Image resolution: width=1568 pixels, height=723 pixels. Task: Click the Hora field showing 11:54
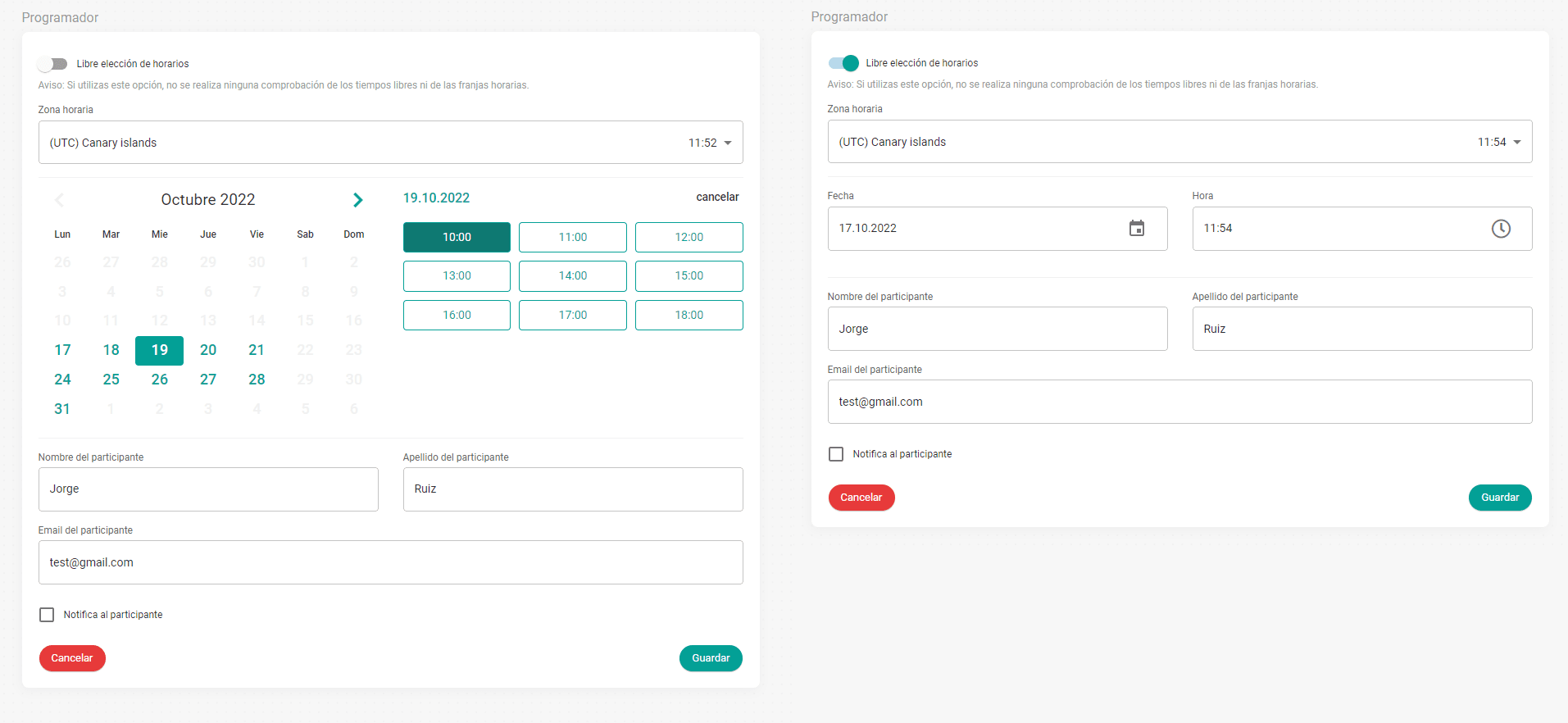1361,229
